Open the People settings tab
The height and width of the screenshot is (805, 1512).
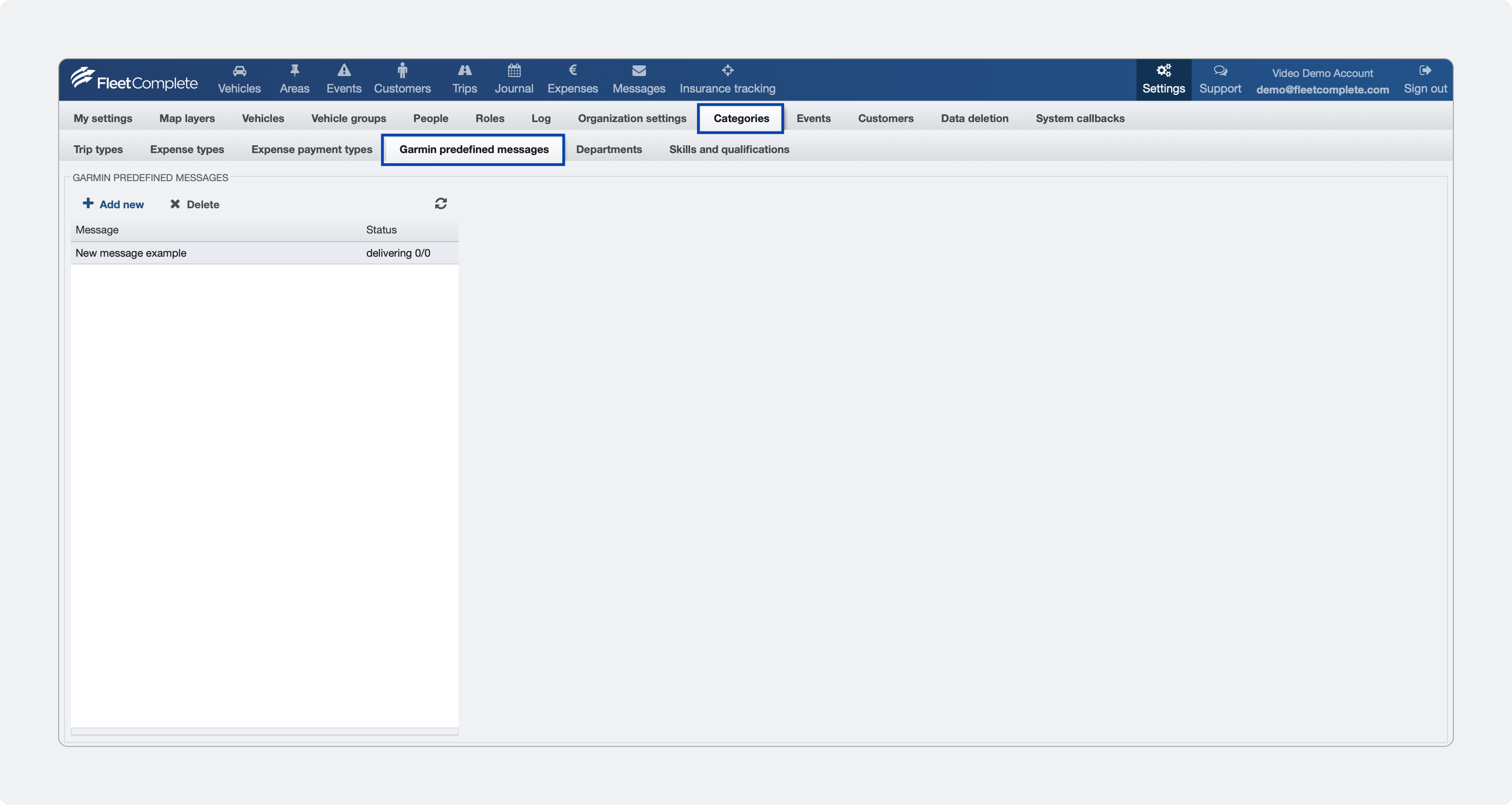point(431,118)
